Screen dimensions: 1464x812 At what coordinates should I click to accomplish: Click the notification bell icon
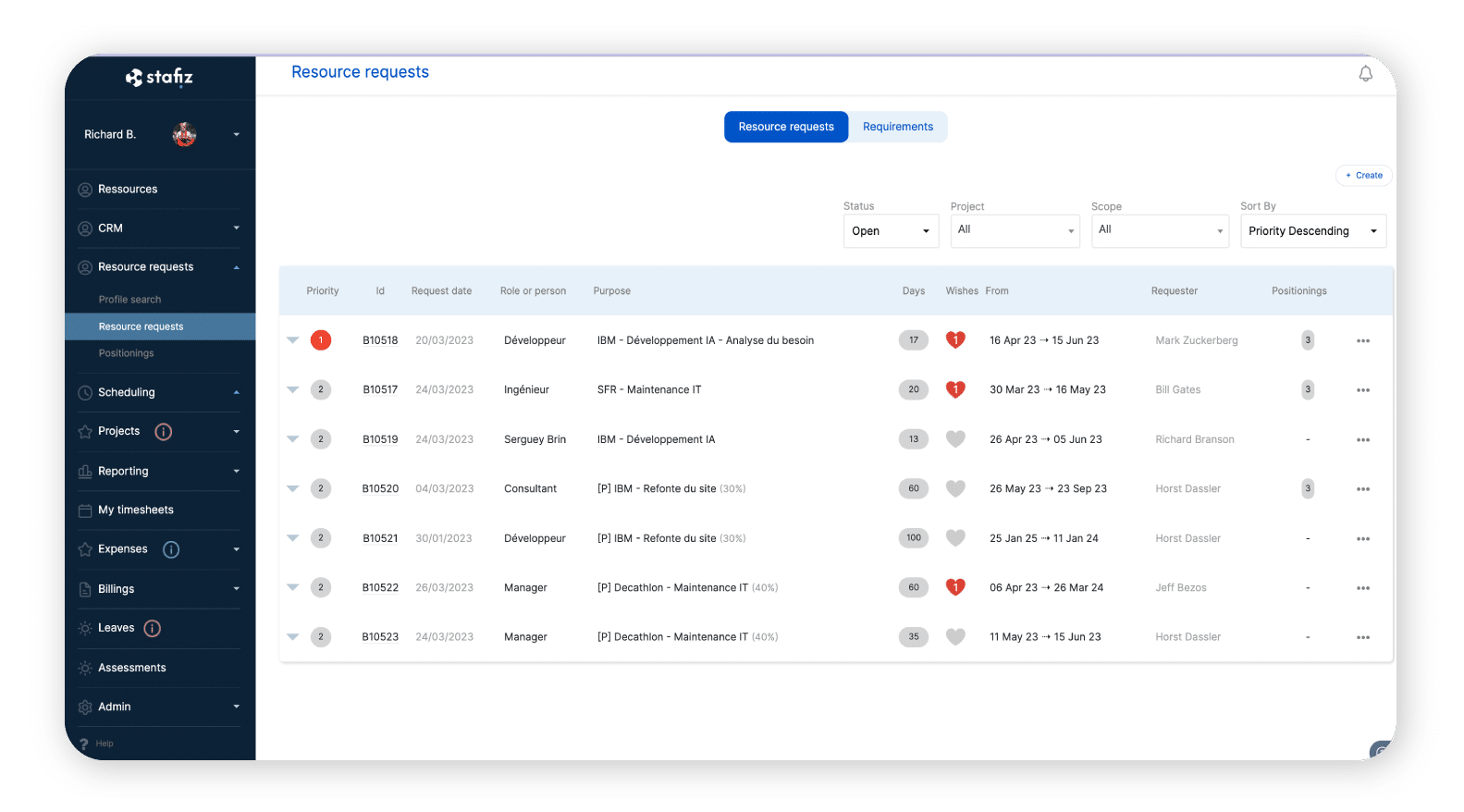(x=1365, y=74)
